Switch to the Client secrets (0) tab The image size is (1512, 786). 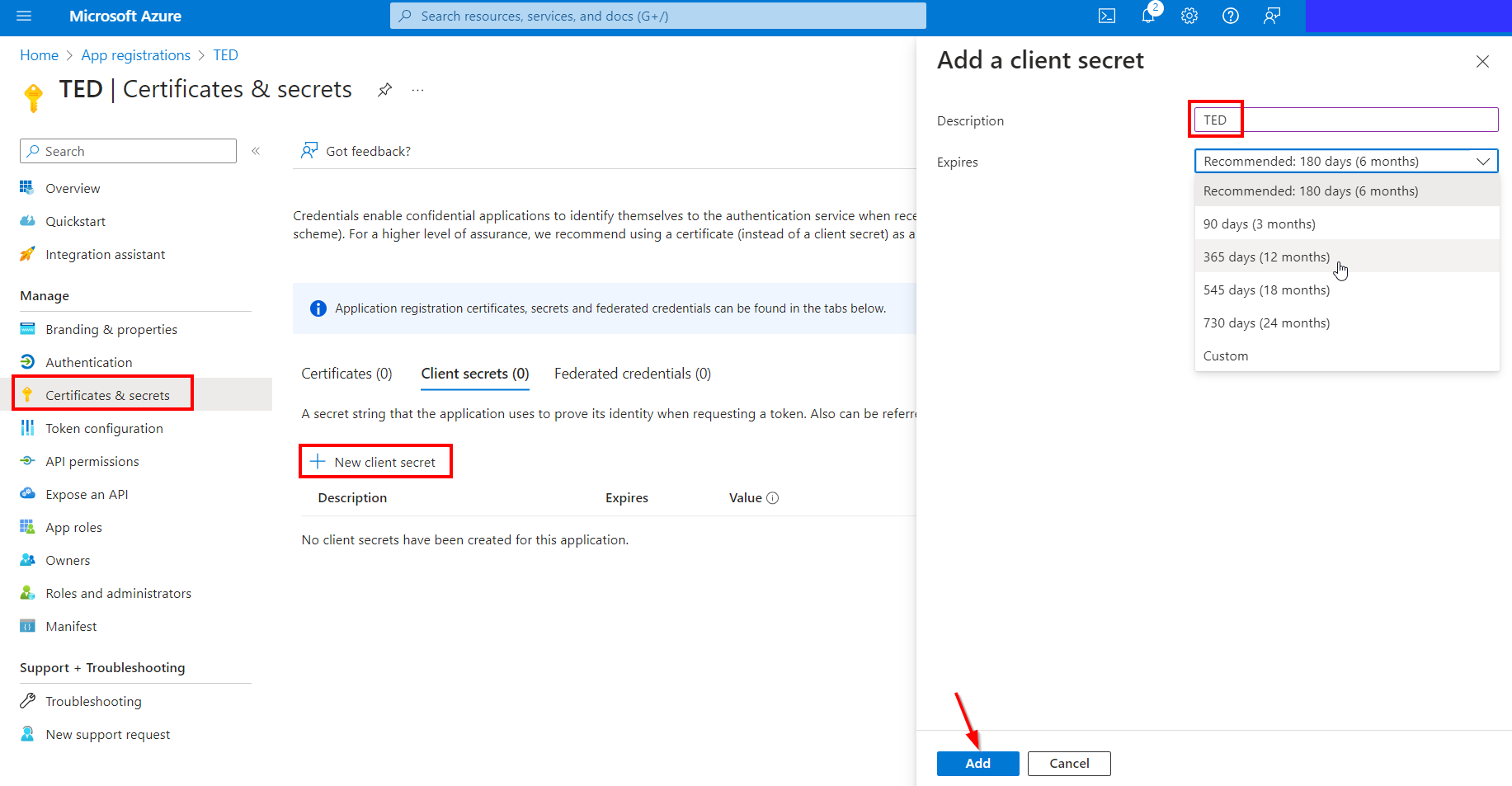pyautogui.click(x=475, y=374)
